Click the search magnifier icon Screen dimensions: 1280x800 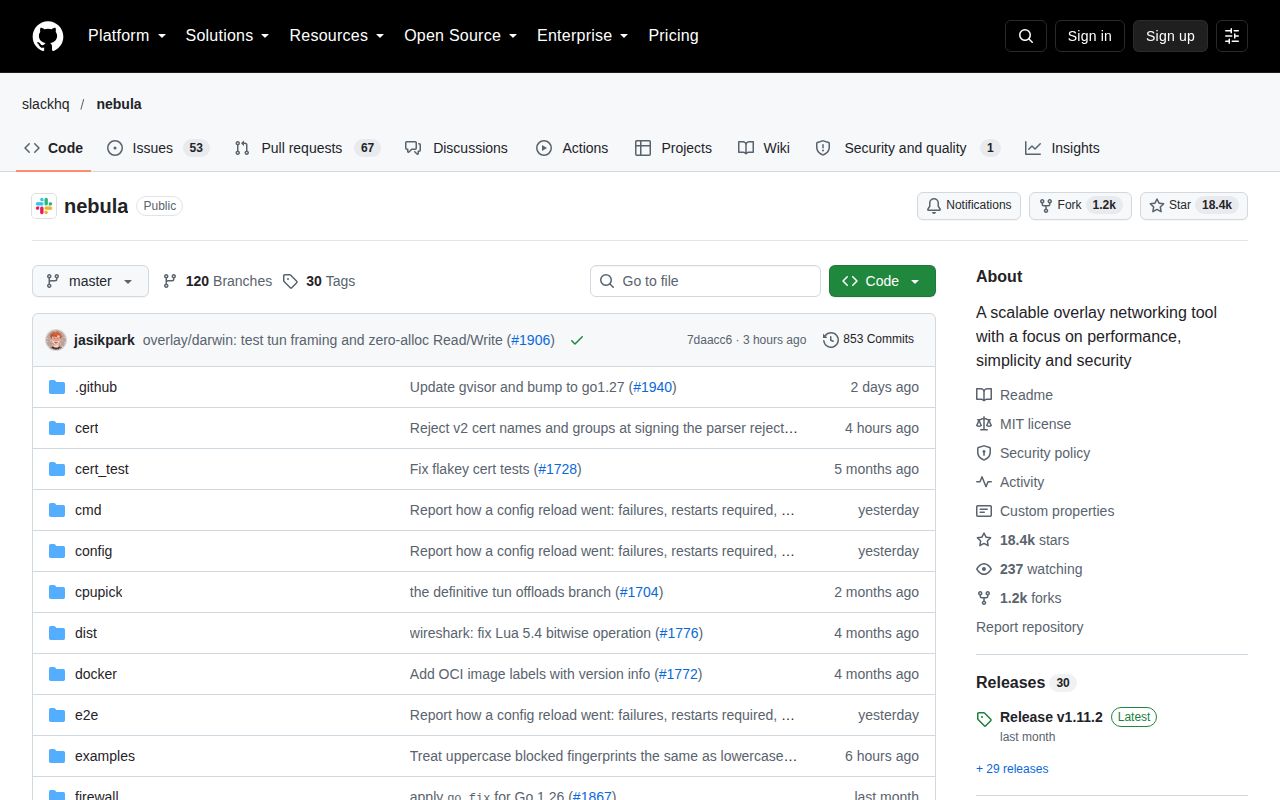1026,36
